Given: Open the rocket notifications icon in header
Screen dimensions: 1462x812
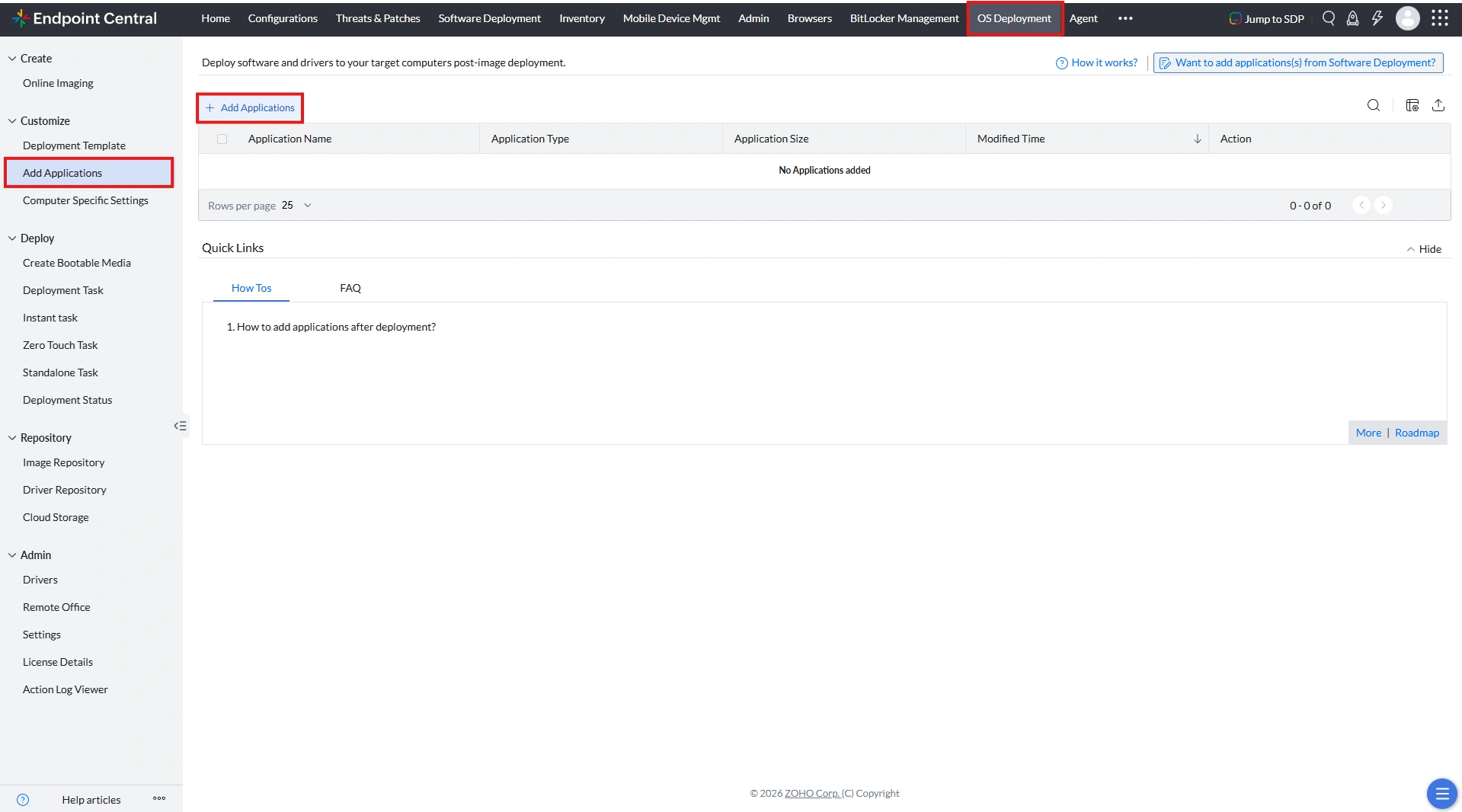Looking at the screenshot, I should [x=1353, y=18].
